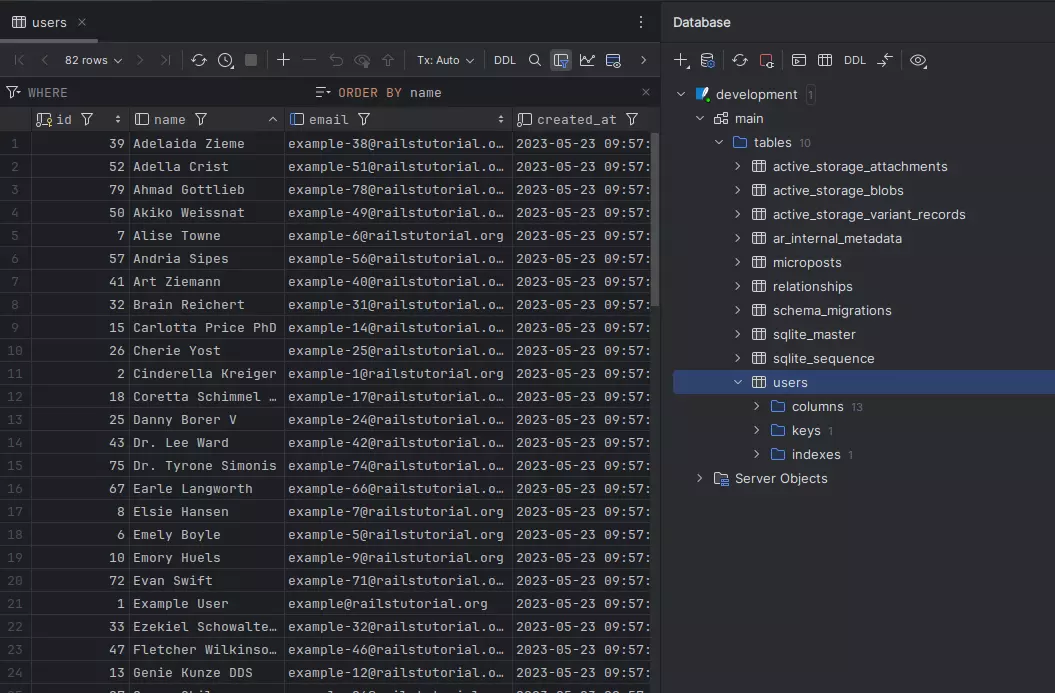
Task: Expand the microposts table node
Action: tap(738, 262)
